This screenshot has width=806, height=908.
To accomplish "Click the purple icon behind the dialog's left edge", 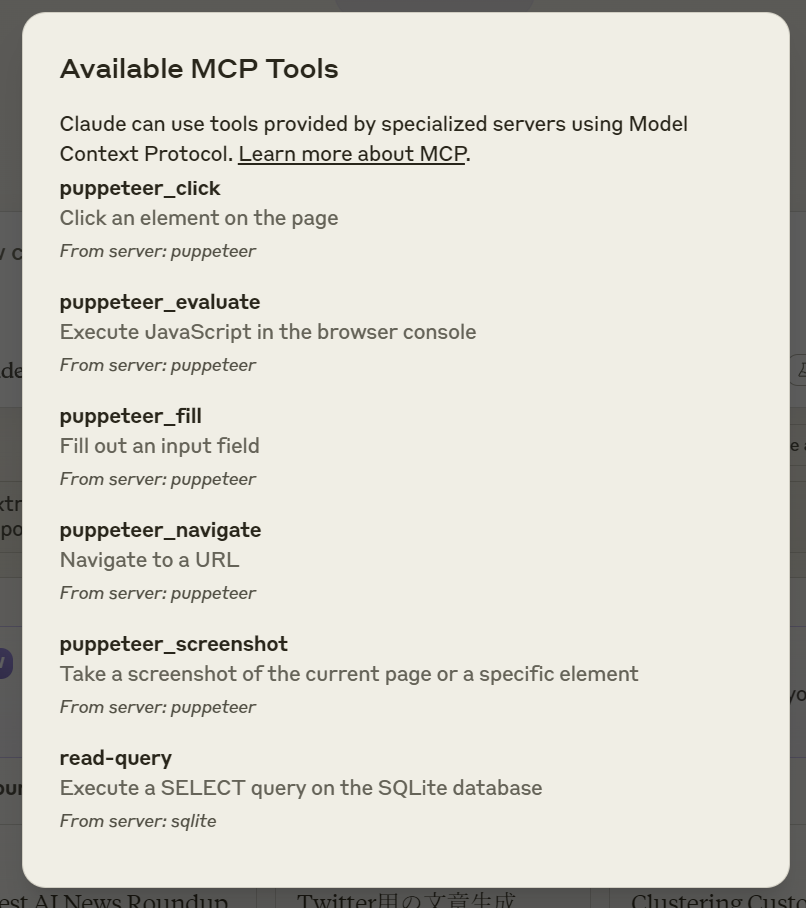I will 5,662.
